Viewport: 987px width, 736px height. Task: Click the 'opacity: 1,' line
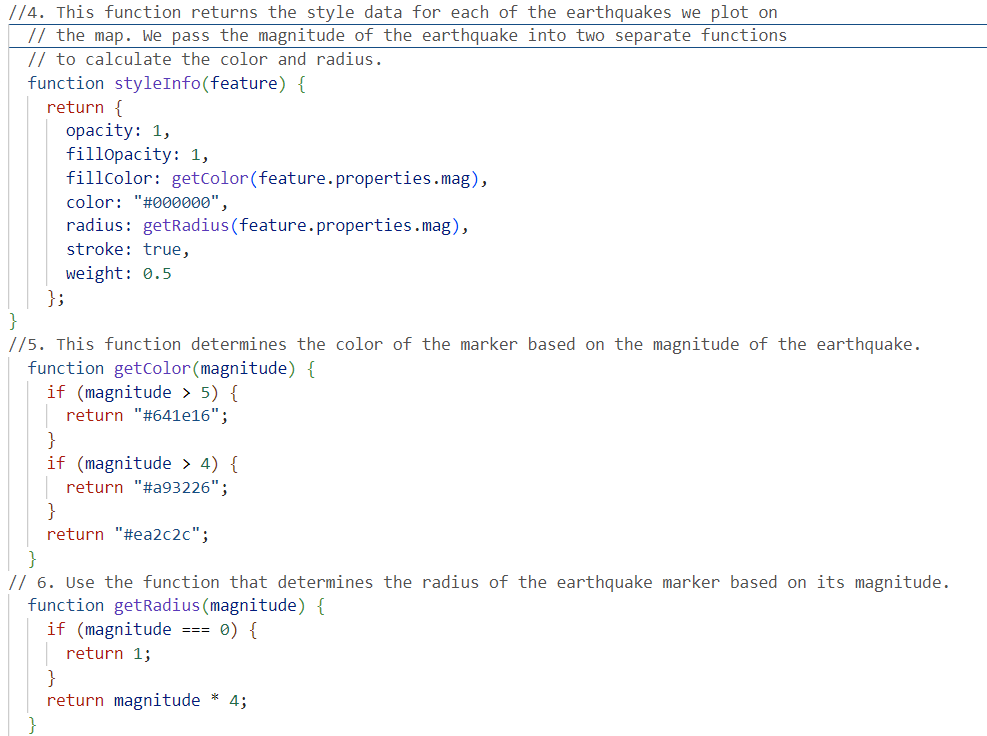(x=118, y=130)
